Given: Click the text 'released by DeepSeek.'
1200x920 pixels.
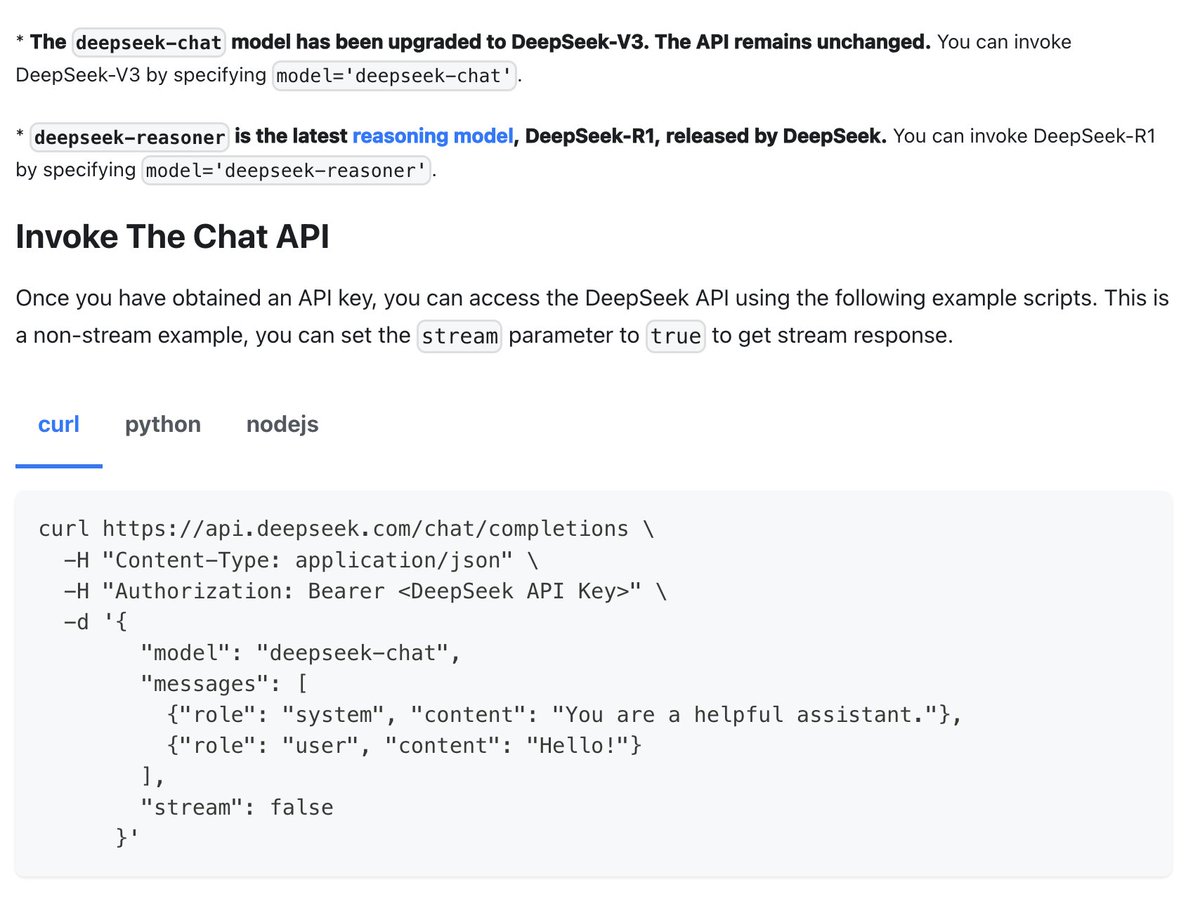Looking at the screenshot, I should [776, 135].
